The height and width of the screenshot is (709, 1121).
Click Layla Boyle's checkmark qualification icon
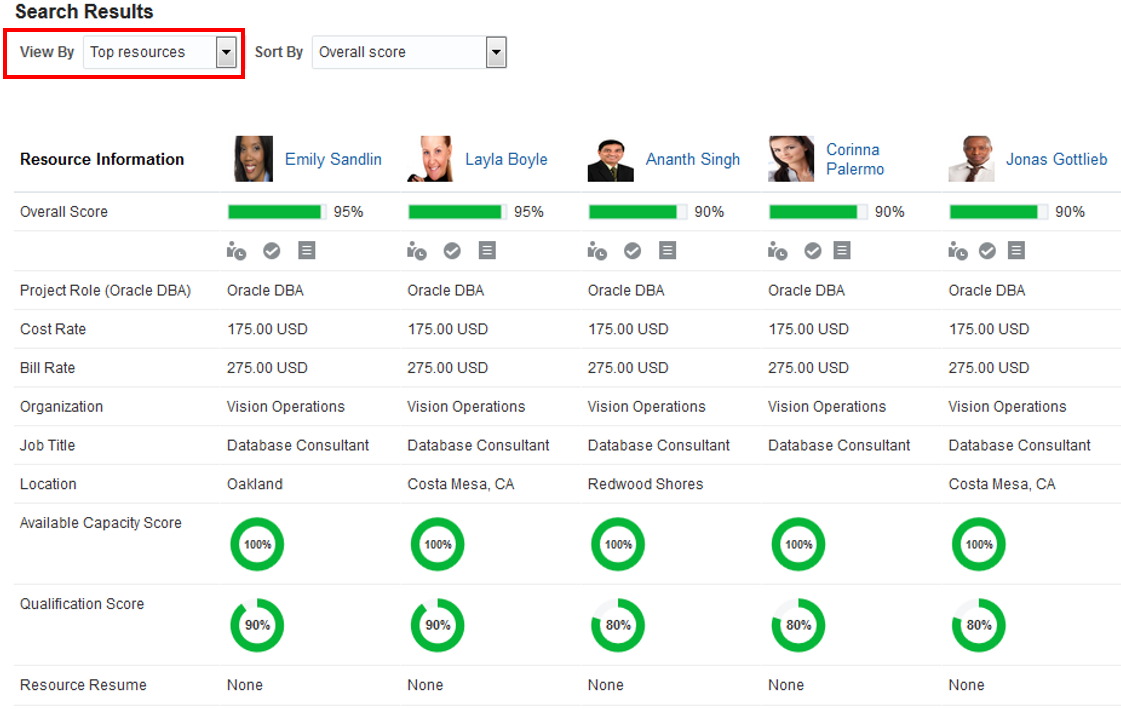pos(452,251)
